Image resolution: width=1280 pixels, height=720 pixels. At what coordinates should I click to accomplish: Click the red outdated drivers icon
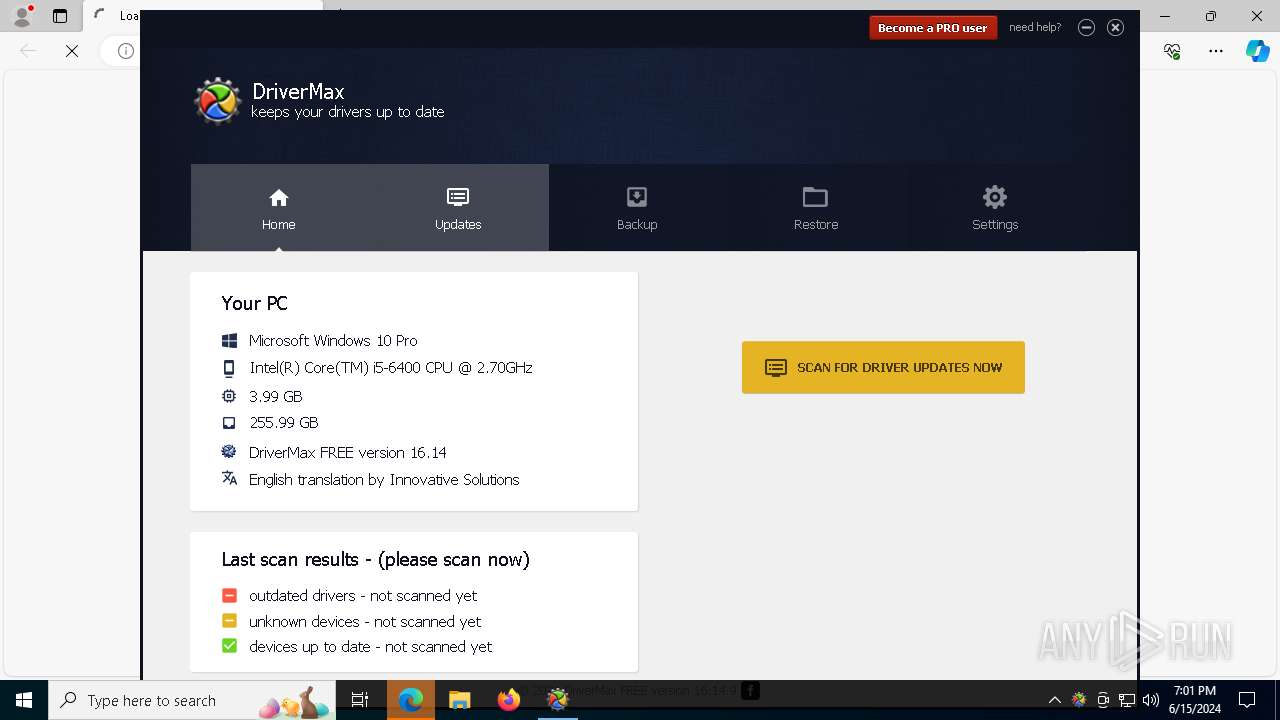[229, 595]
